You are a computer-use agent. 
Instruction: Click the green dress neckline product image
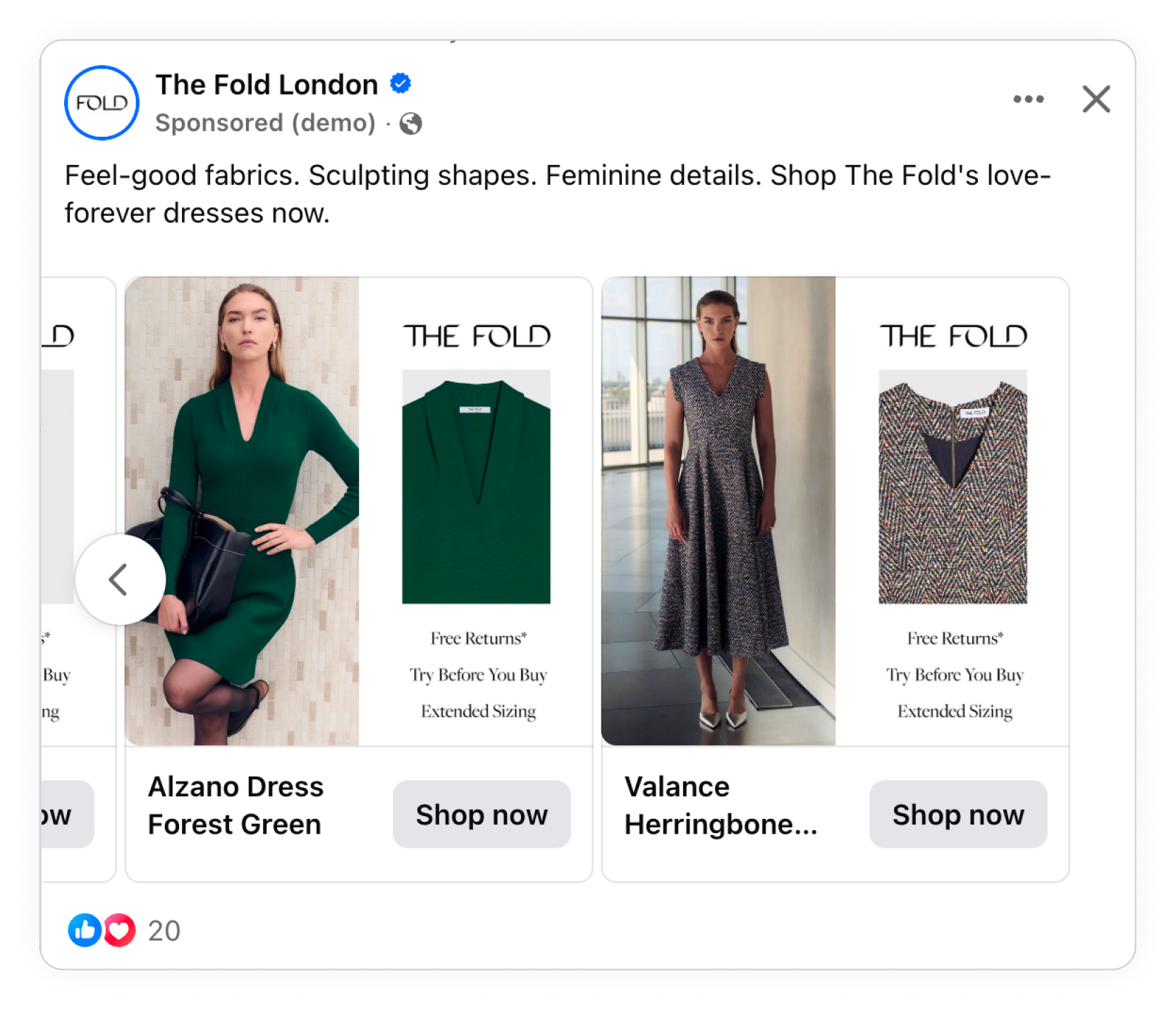coord(476,487)
